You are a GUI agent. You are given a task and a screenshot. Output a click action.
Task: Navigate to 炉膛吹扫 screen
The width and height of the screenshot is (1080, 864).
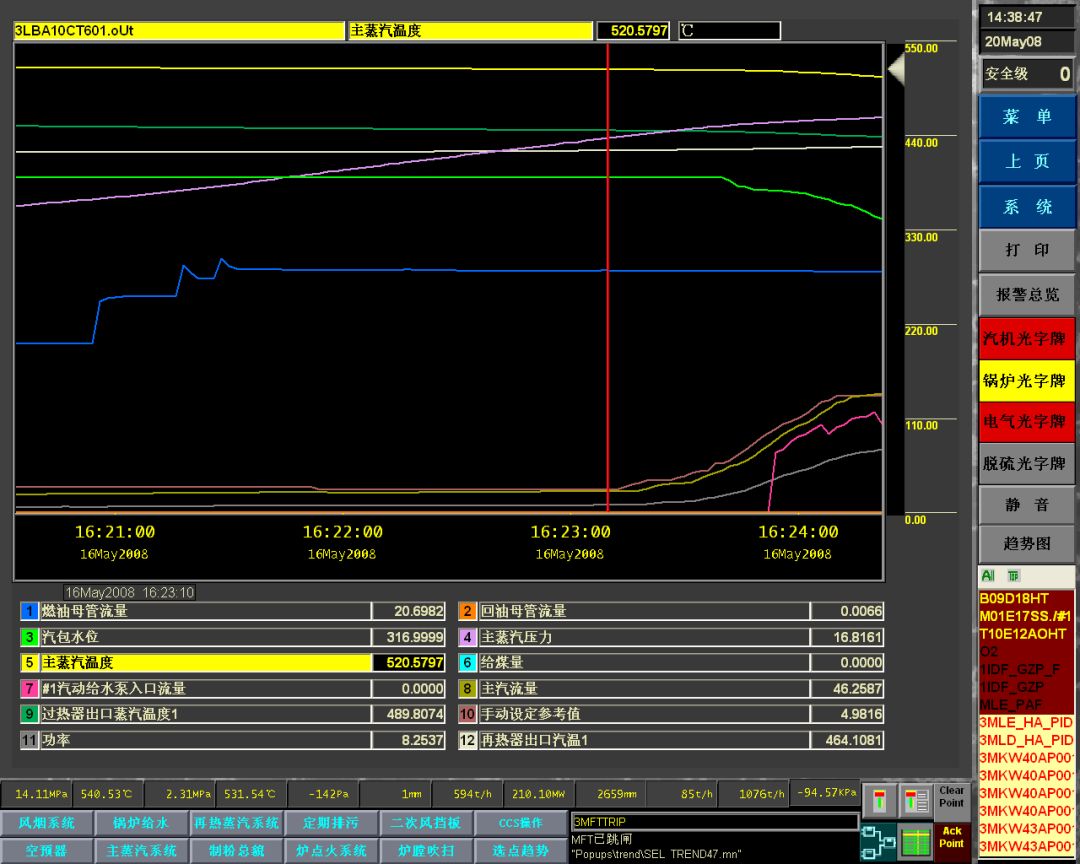(x=426, y=851)
